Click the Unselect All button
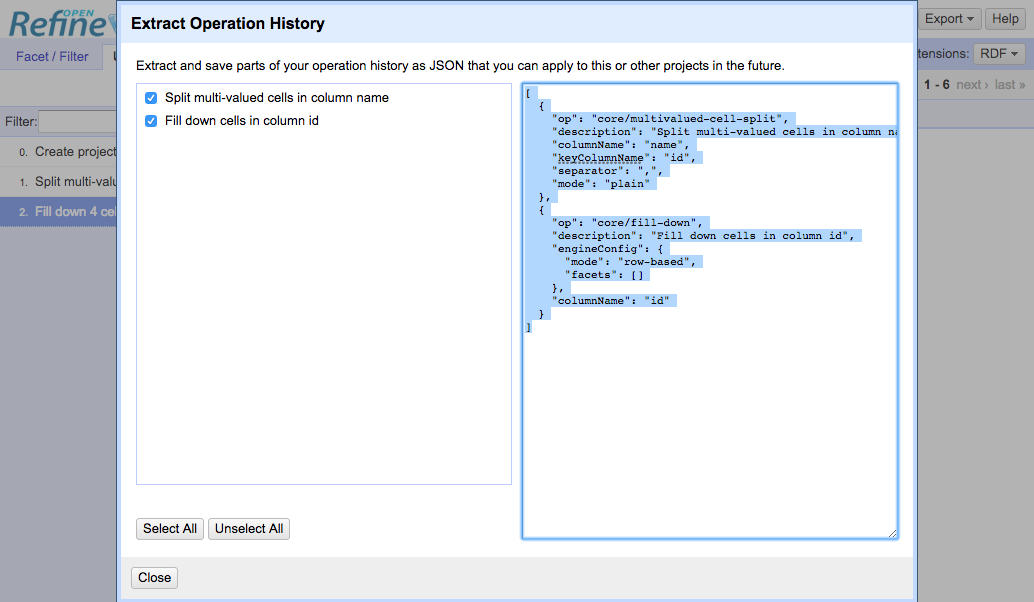 pos(249,529)
